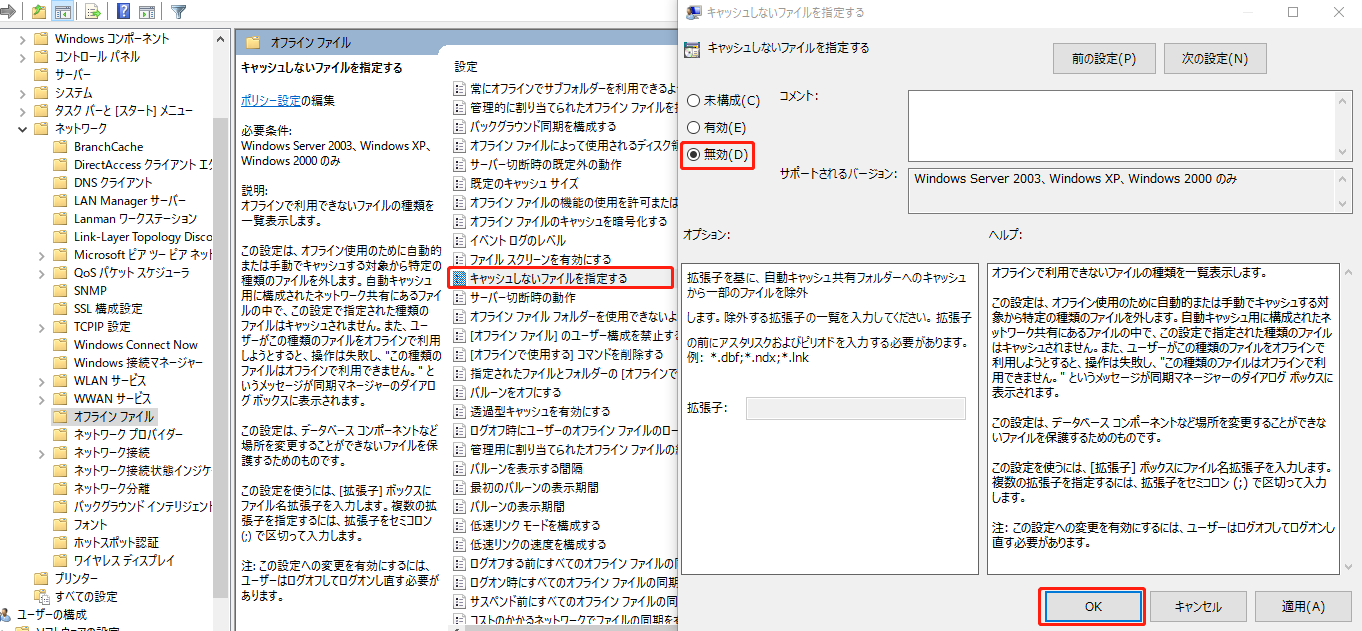
Task: Expand the WLAN サービス tree node
Action: click(43, 381)
